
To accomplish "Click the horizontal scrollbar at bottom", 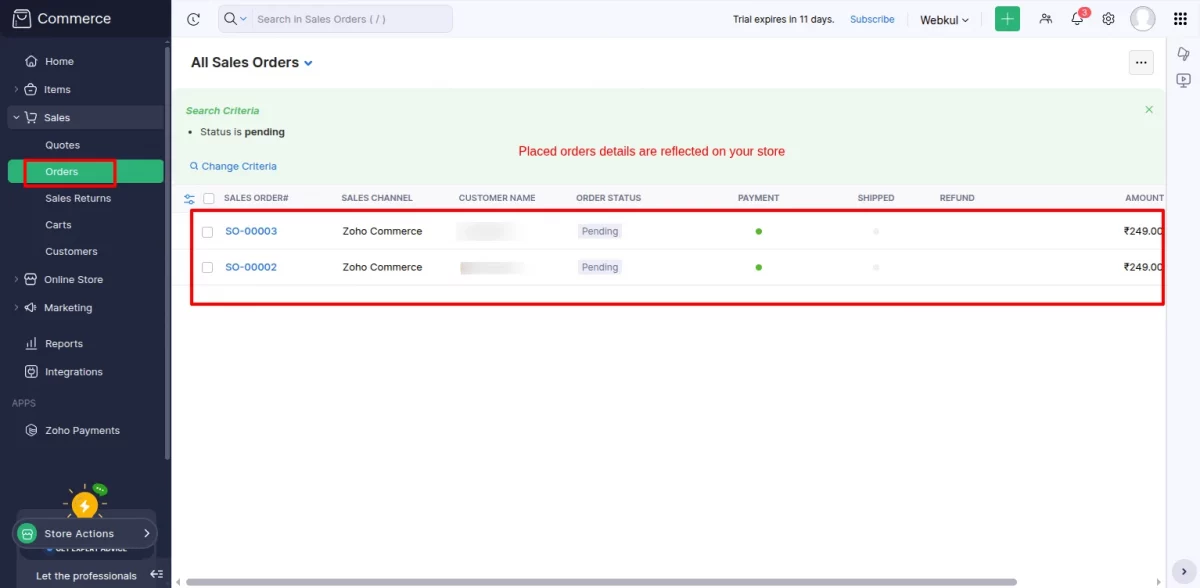I will (600, 582).
